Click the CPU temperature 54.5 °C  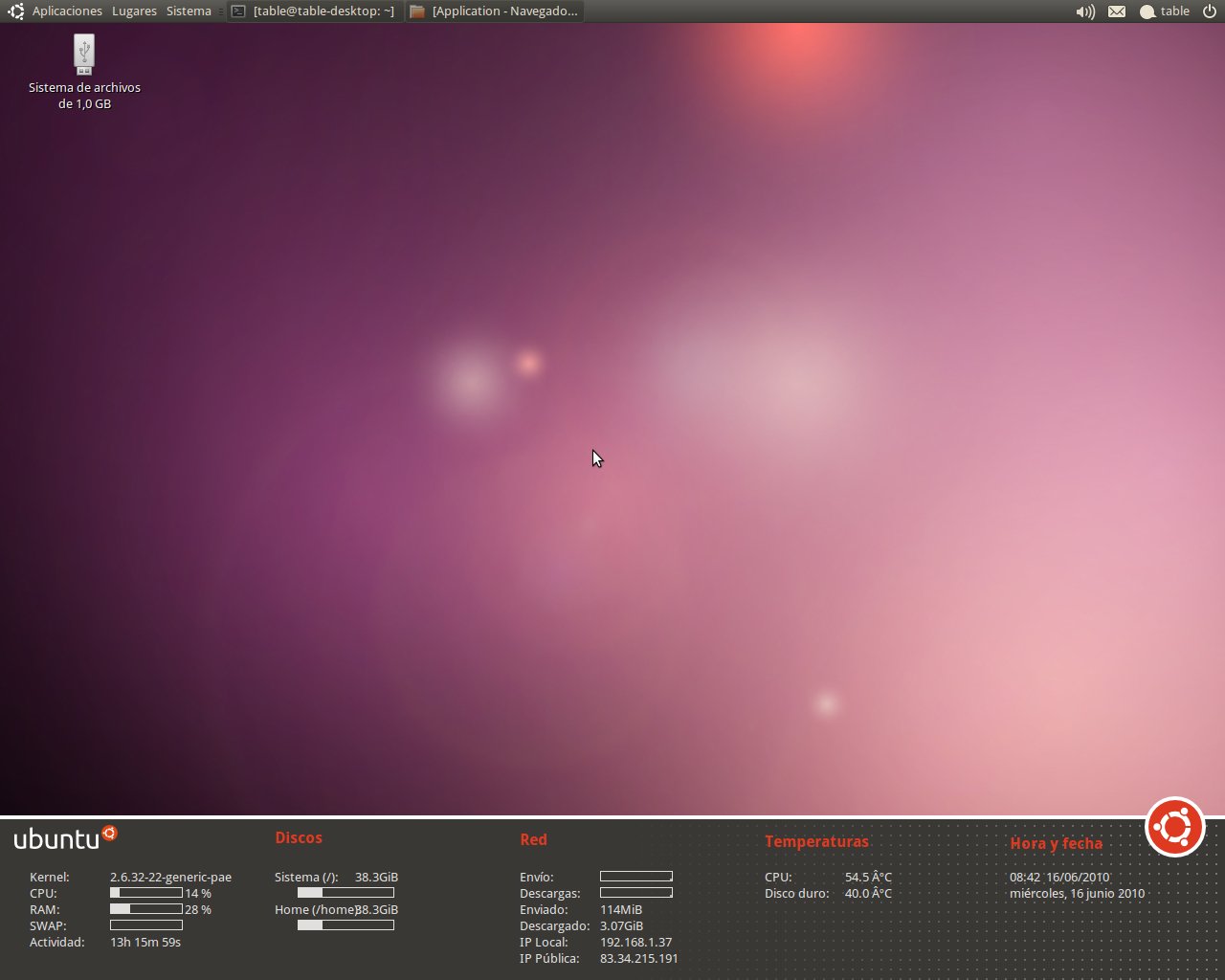click(868, 877)
